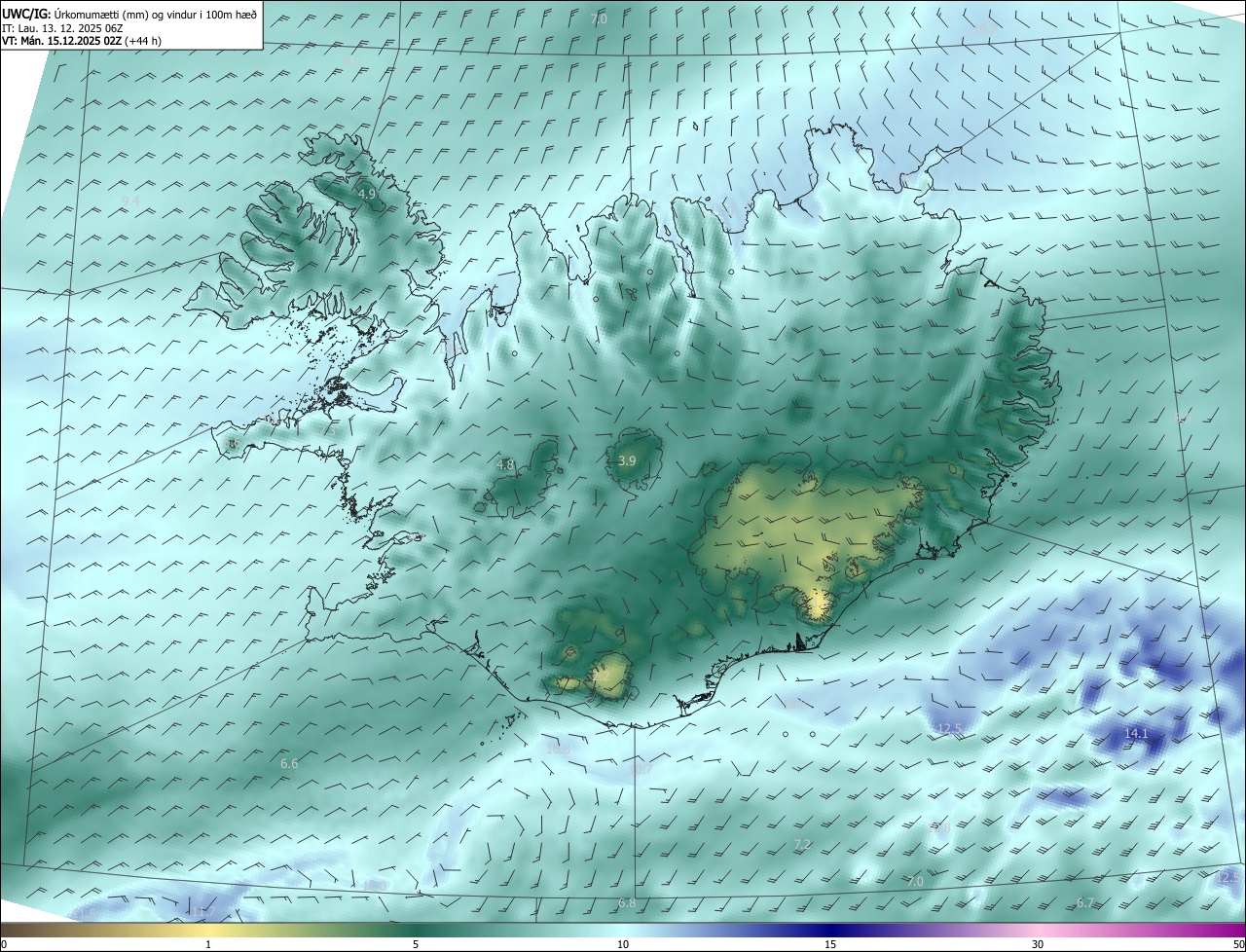This screenshot has height=952, width=1246.
Task: Click the 12.5 value label in the blue area
Action: pos(949,728)
